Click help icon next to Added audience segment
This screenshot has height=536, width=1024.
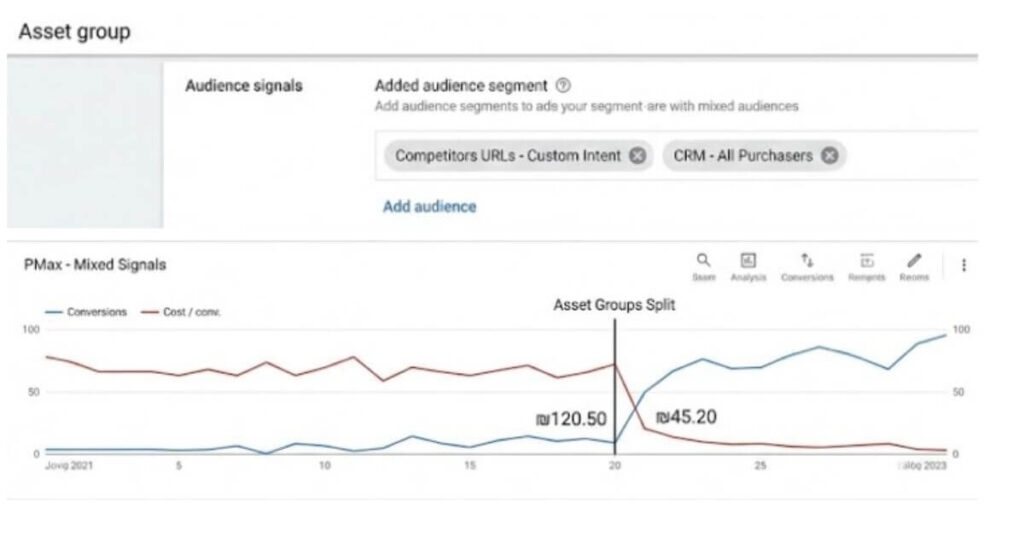tap(563, 86)
